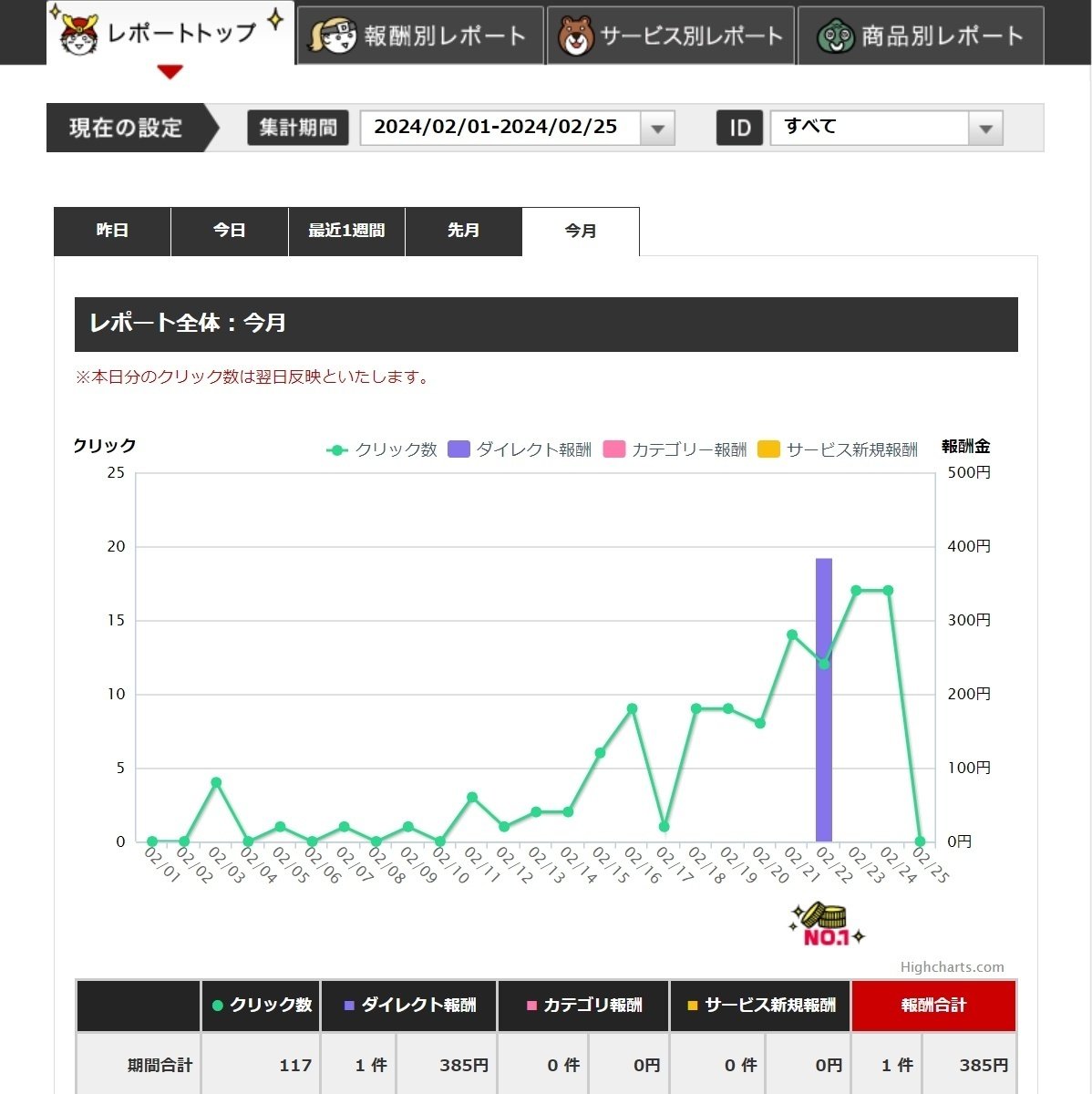1092x1094 pixels.
Task: Click the total clicks value 117
Action: (x=295, y=1065)
